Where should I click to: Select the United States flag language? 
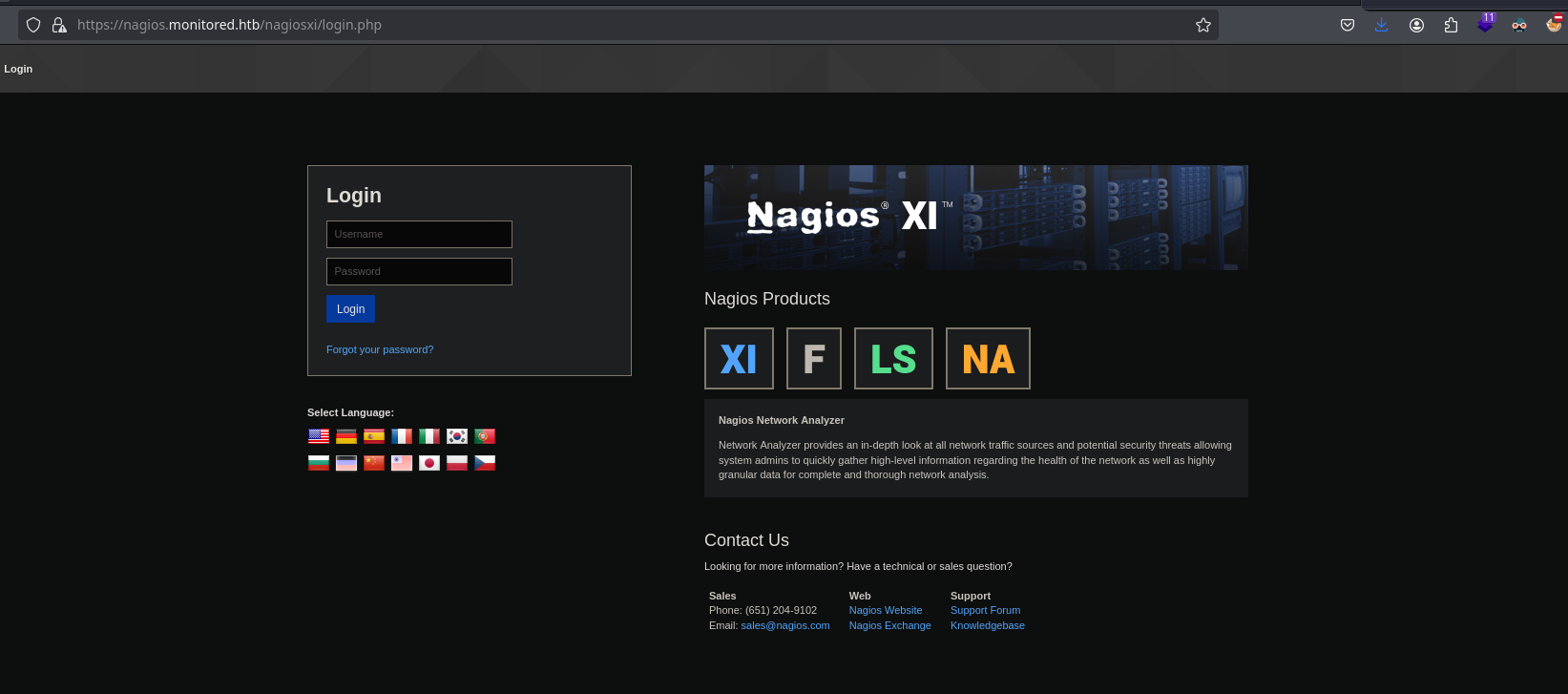point(319,436)
